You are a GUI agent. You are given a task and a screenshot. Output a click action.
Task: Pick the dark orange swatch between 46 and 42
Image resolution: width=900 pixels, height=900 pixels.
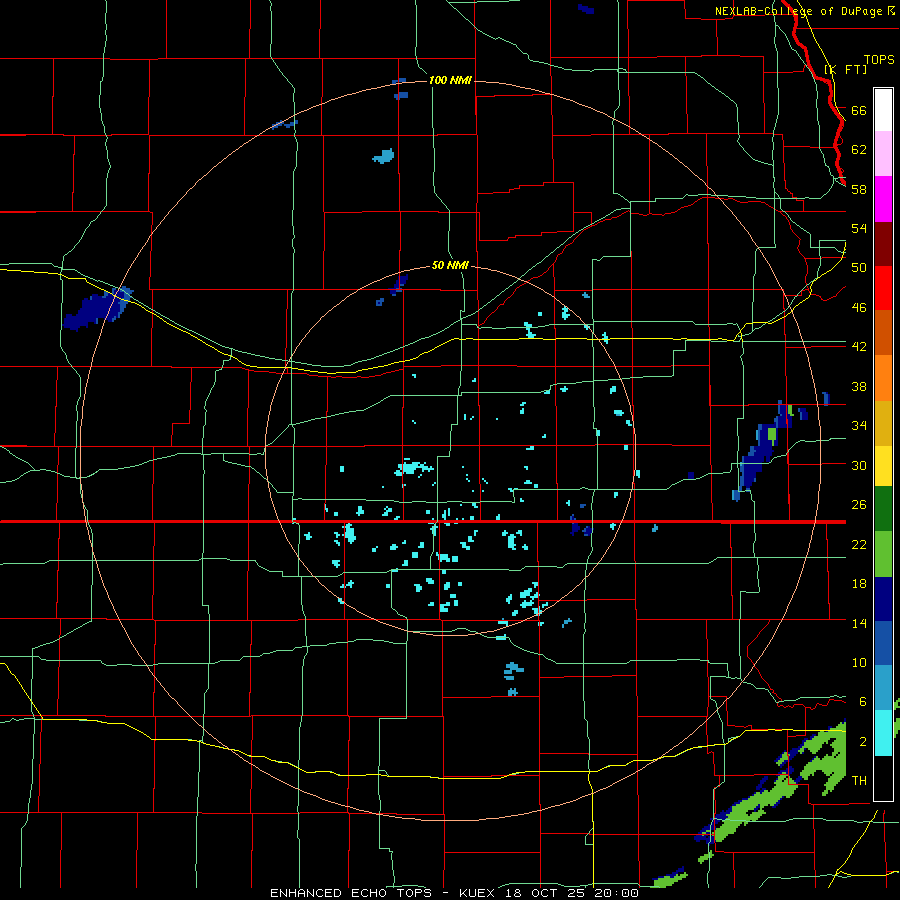[883, 332]
